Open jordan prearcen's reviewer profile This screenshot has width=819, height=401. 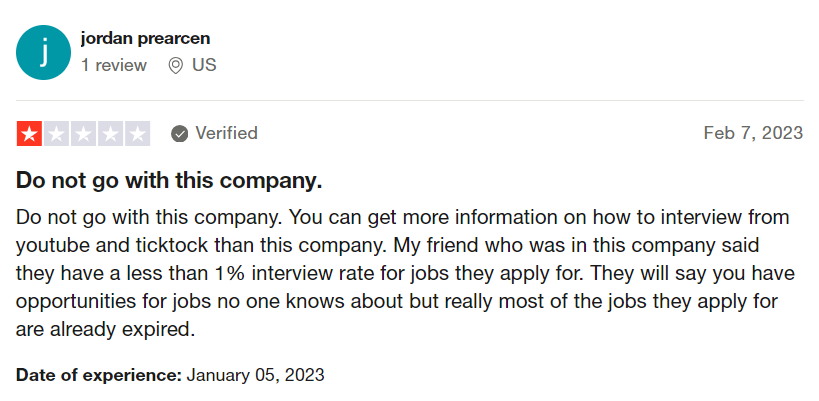pos(145,38)
